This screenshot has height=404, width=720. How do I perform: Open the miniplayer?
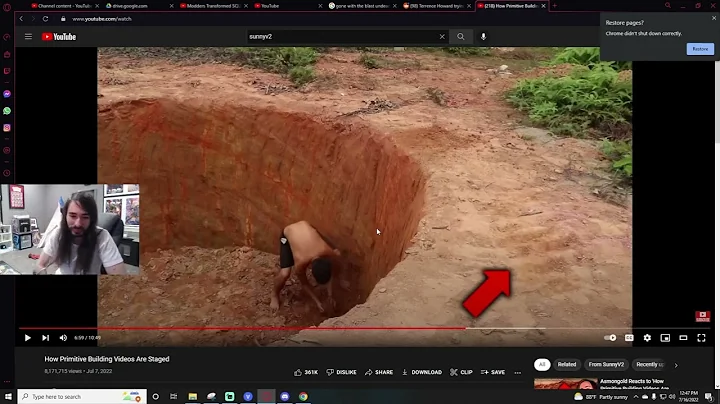pos(665,338)
